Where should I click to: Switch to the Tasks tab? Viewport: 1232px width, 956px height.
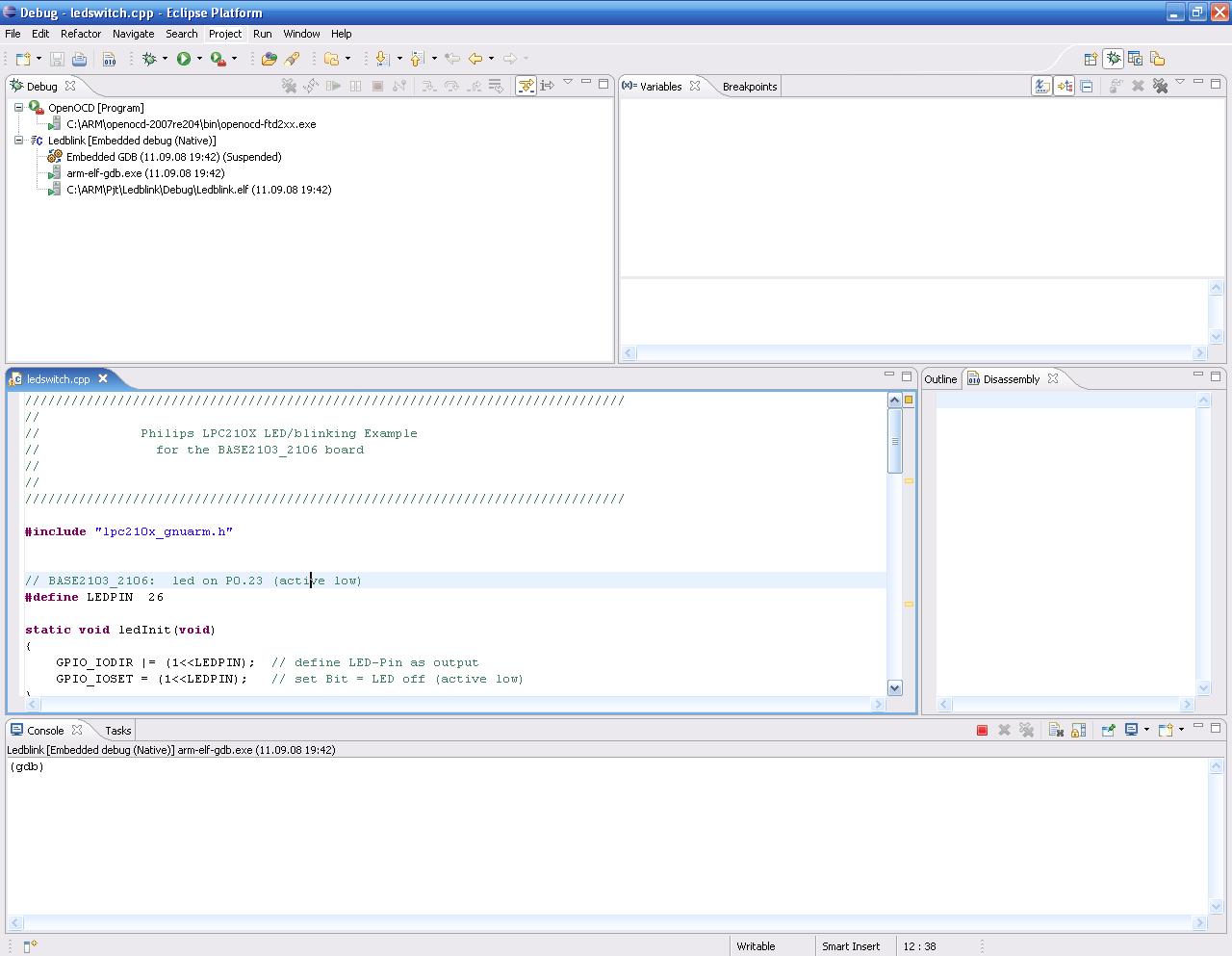pos(117,731)
